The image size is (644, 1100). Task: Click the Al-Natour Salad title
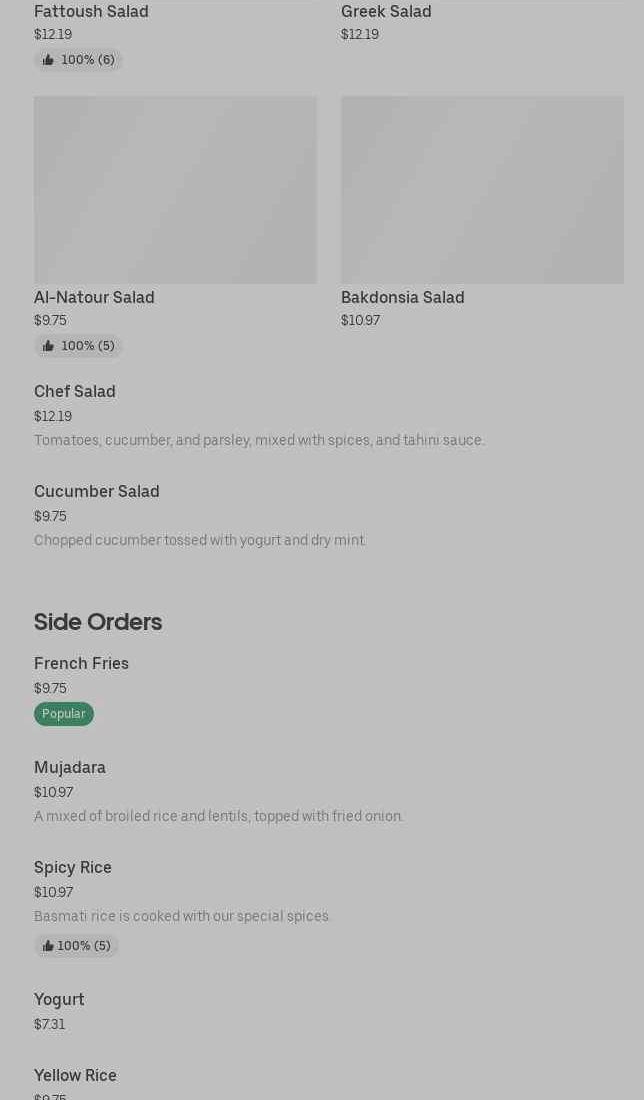[94, 298]
